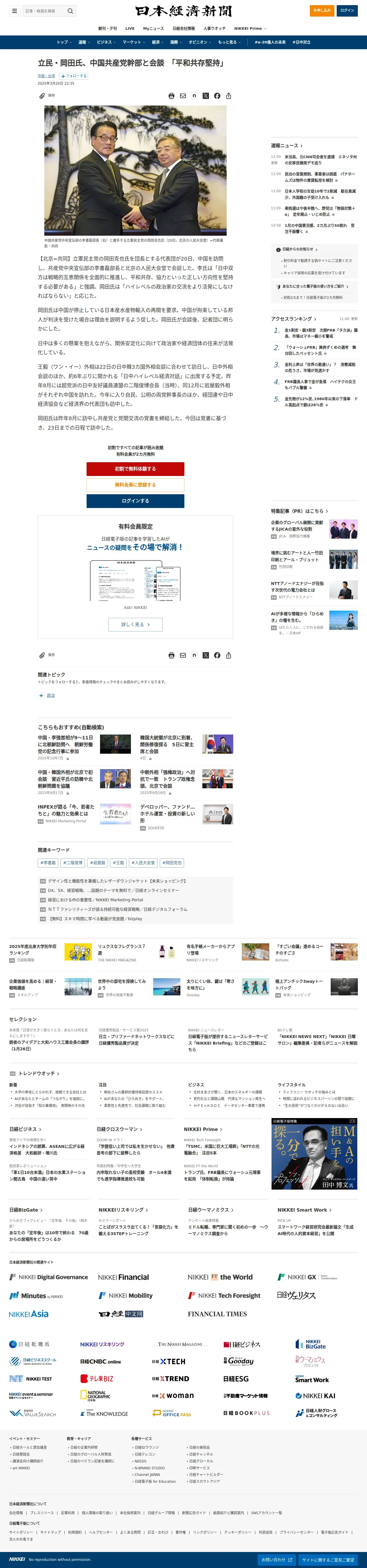The image size is (367, 1568).
Task: Open the テレ東BIZ logo link
Action: (x=97, y=1379)
